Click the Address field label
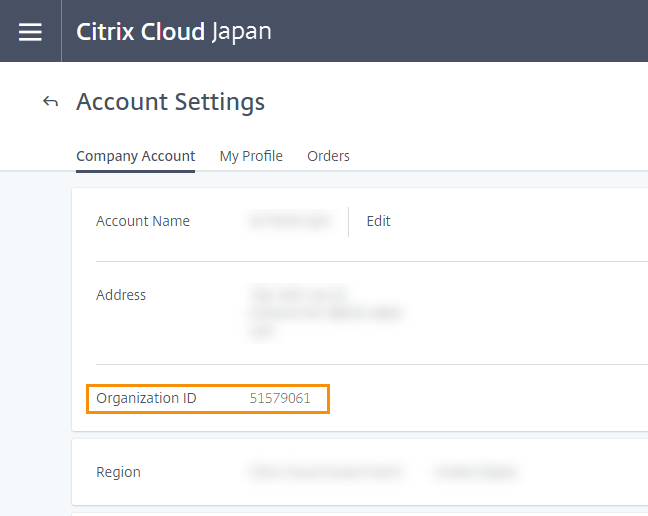This screenshot has width=648, height=516. coord(121,295)
